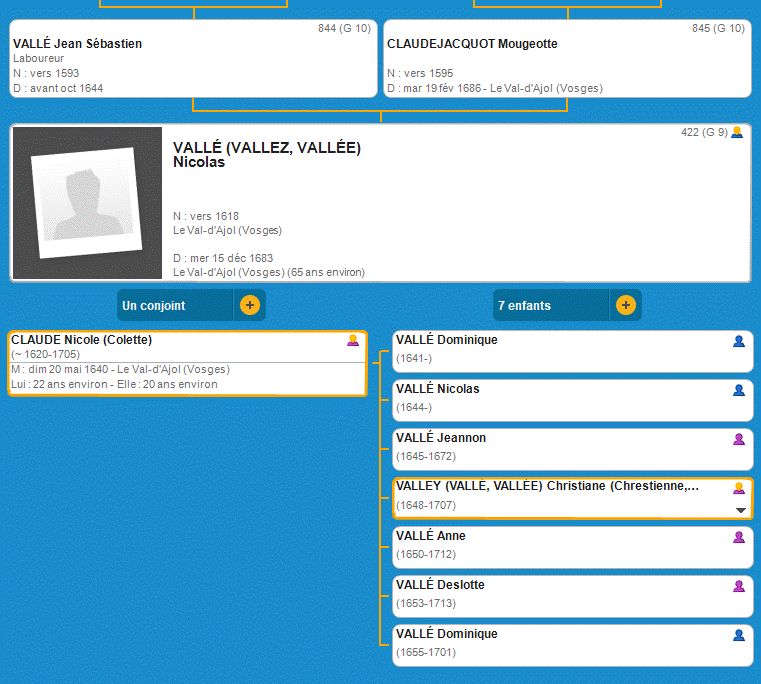This screenshot has height=684, width=761.
Task: Click the plus icon next to Un conjoint
Action: point(249,305)
